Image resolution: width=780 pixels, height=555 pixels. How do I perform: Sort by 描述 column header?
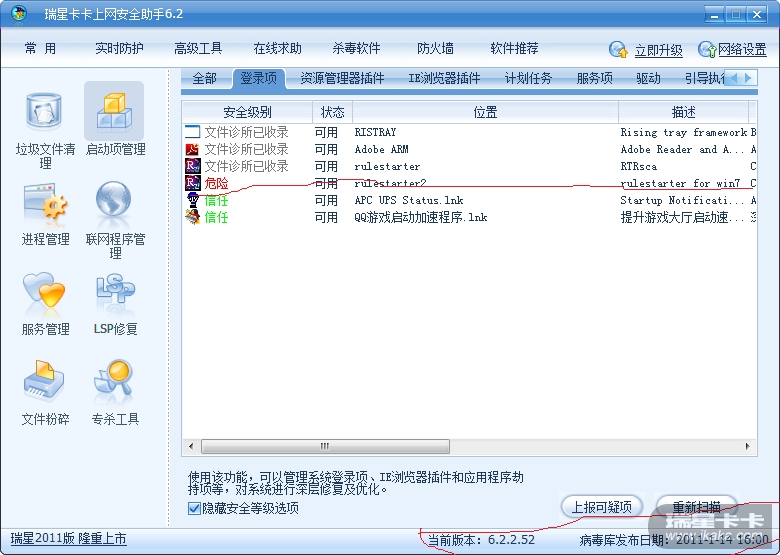683,112
